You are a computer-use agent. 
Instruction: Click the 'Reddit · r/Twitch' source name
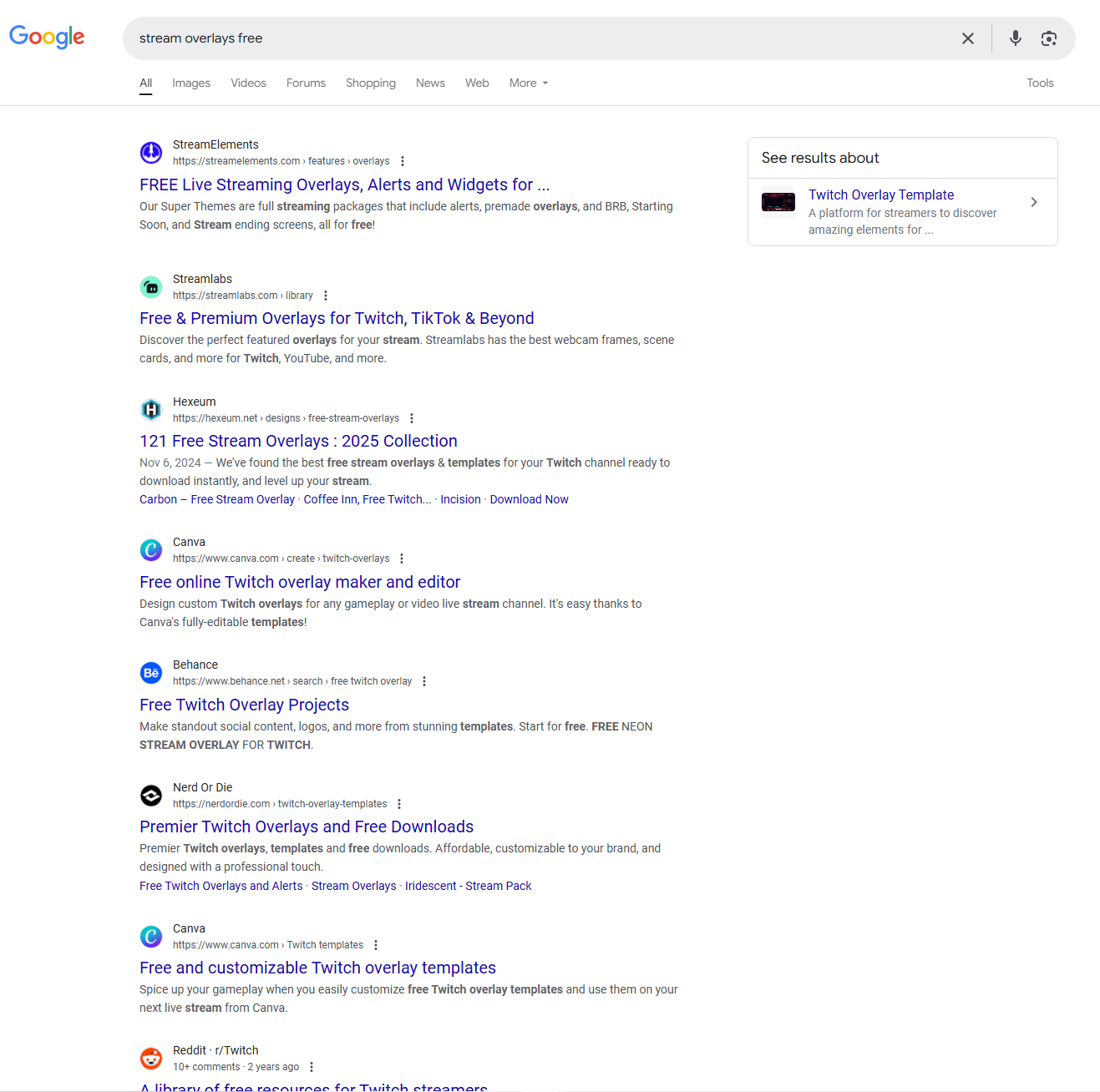click(215, 1050)
